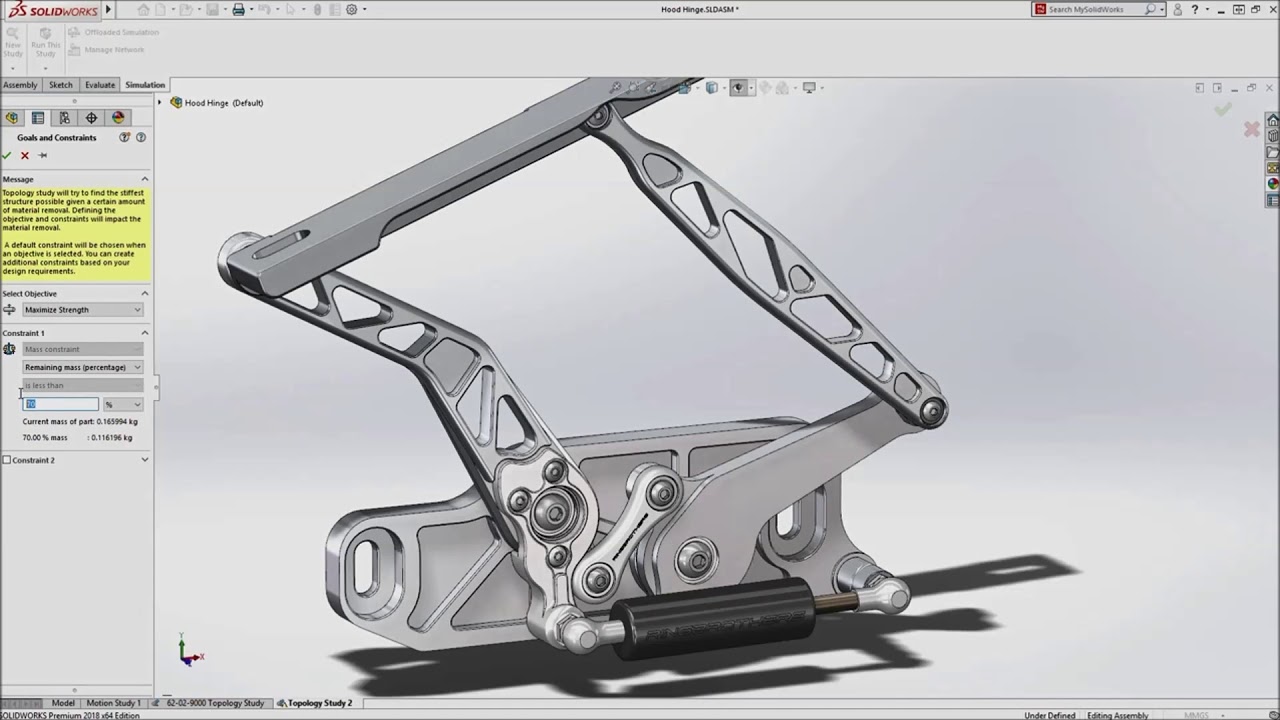Open the question mark help in PropertyManager
The image size is (1280, 720).
(x=141, y=137)
